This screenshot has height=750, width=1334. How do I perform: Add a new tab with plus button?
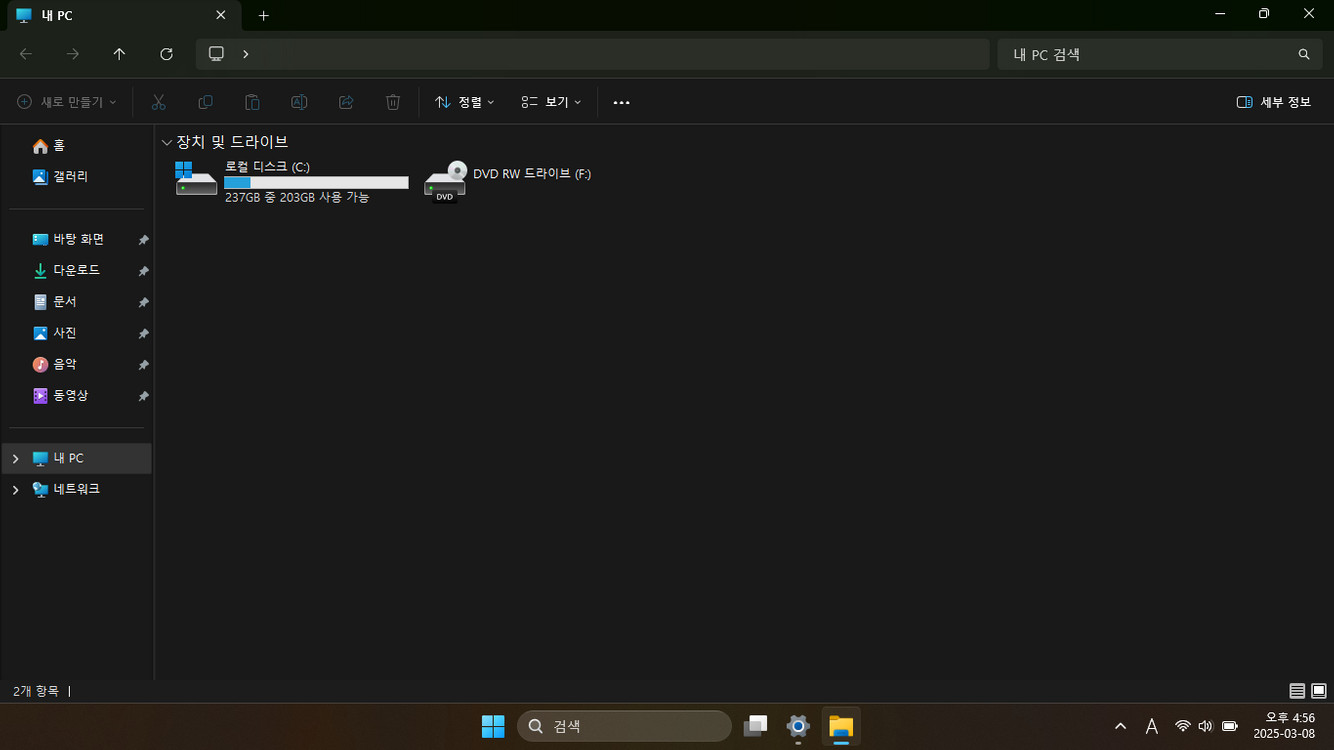263,15
